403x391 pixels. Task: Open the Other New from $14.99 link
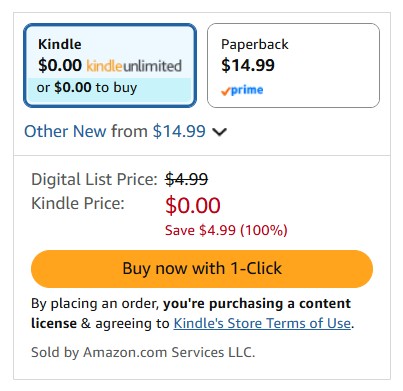coord(115,131)
